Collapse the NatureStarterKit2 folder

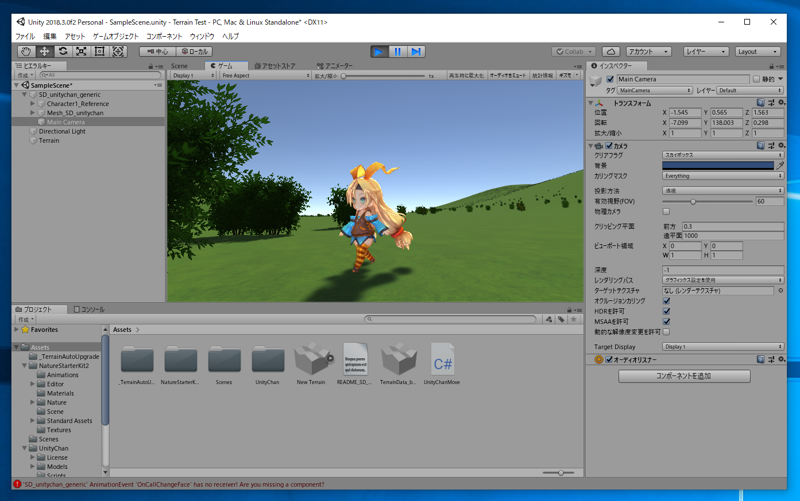(24, 366)
